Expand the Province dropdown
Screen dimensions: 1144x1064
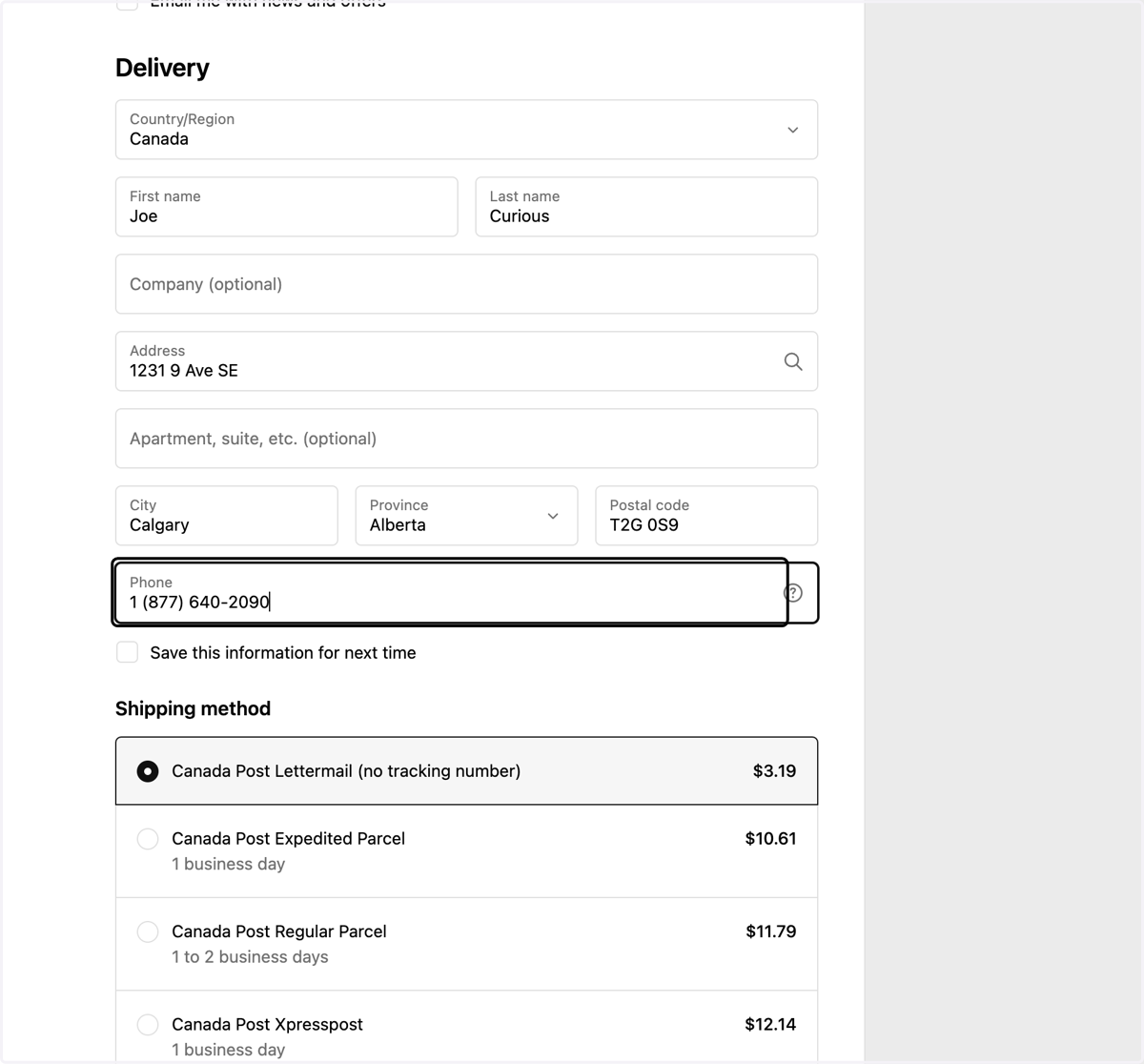point(466,516)
